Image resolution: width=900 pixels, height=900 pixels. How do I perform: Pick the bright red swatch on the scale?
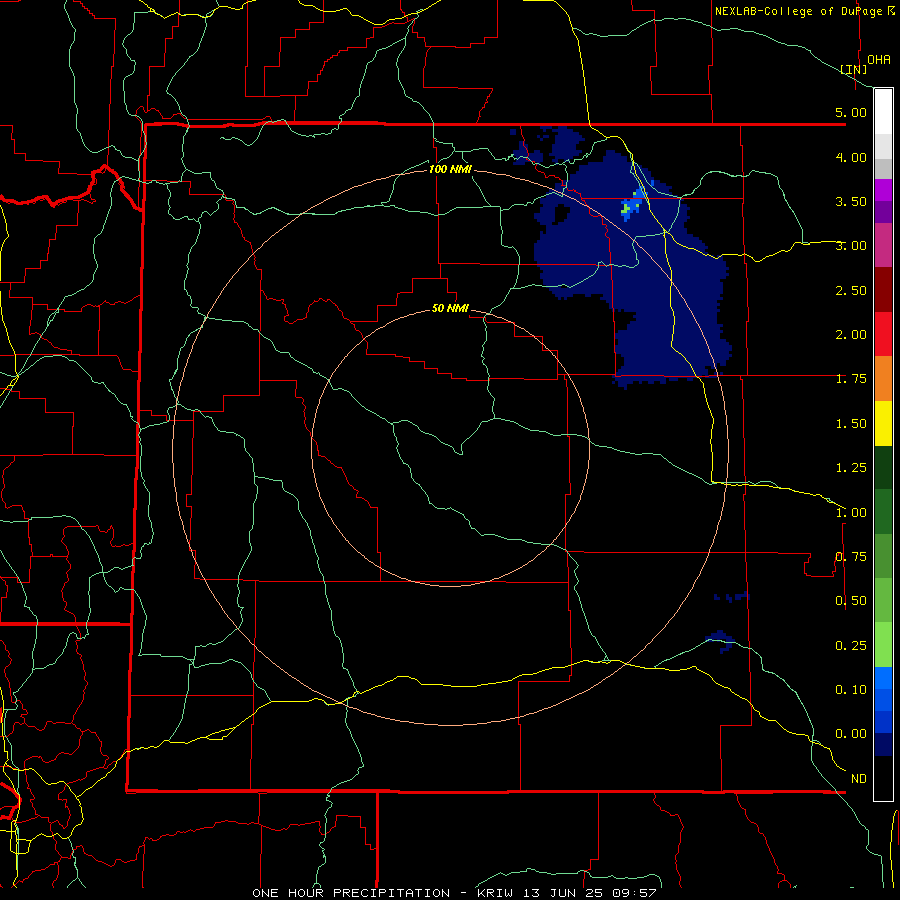883,334
